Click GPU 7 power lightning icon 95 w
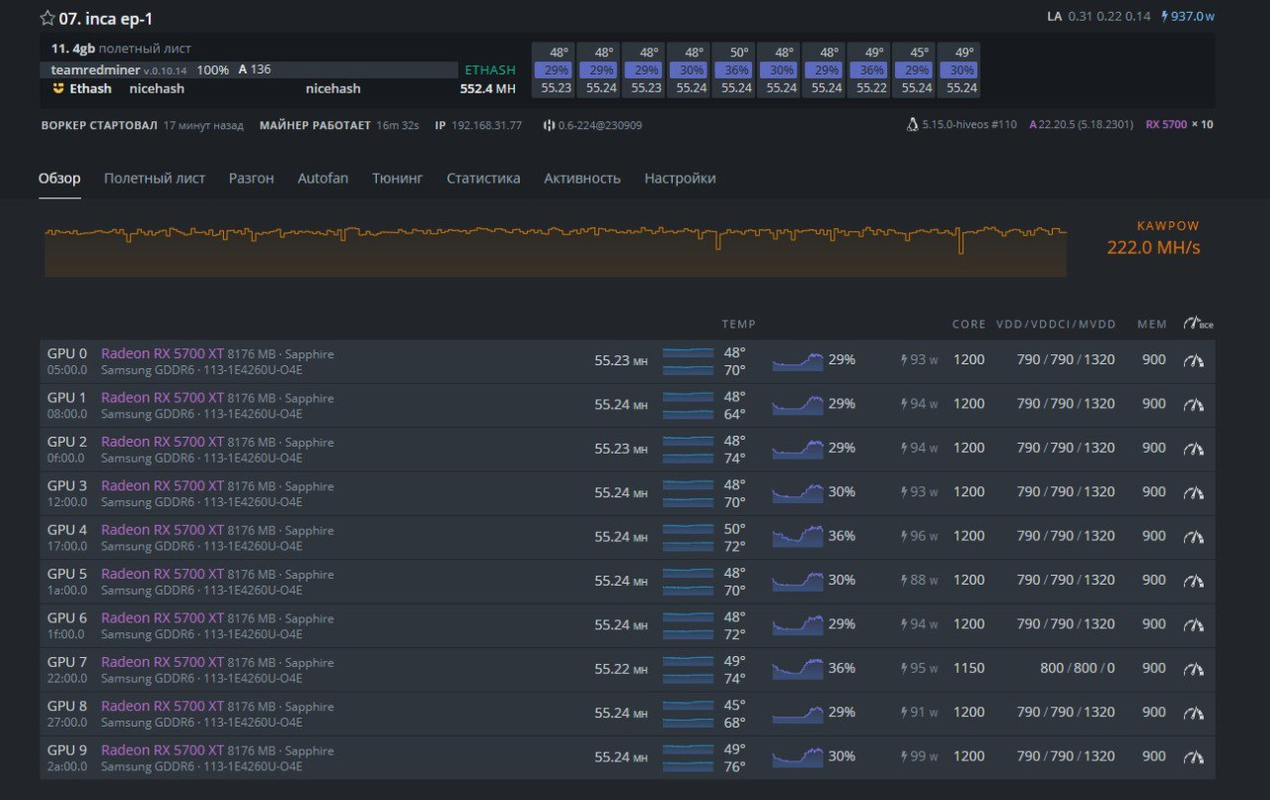The width and height of the screenshot is (1270, 800). [x=904, y=668]
